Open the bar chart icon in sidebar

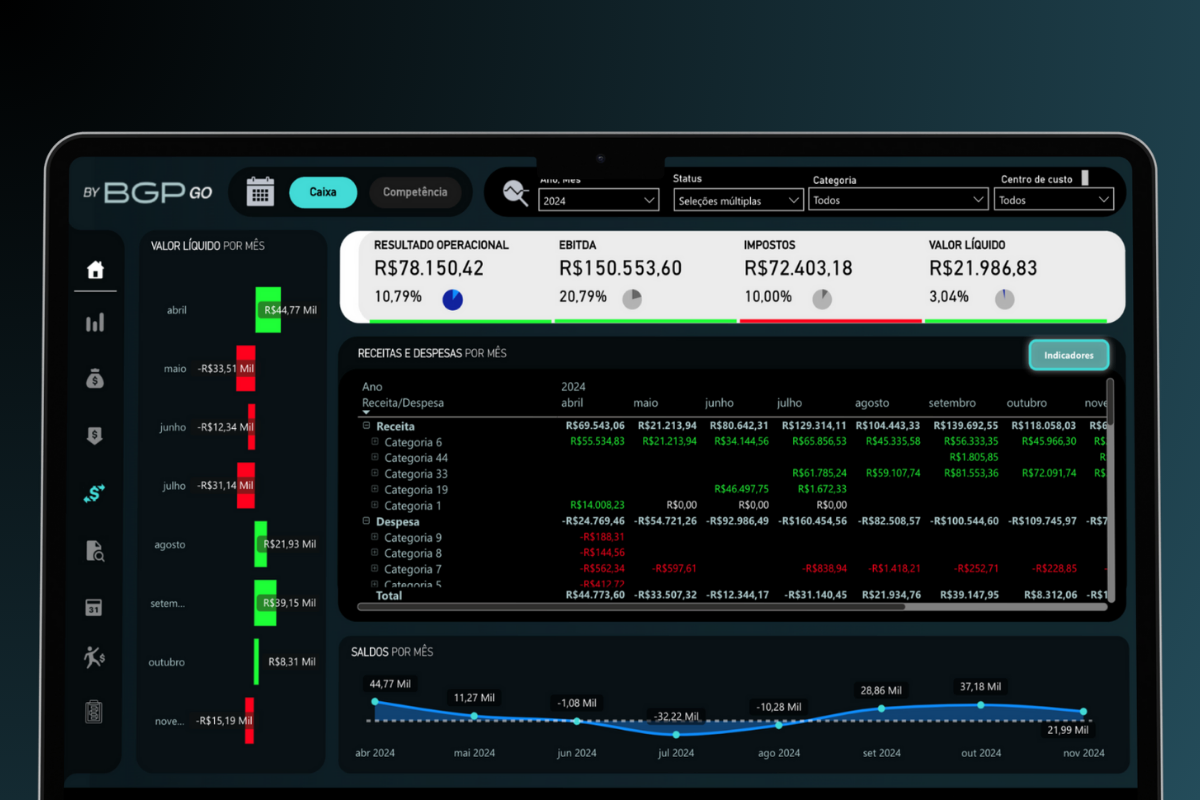[x=95, y=323]
